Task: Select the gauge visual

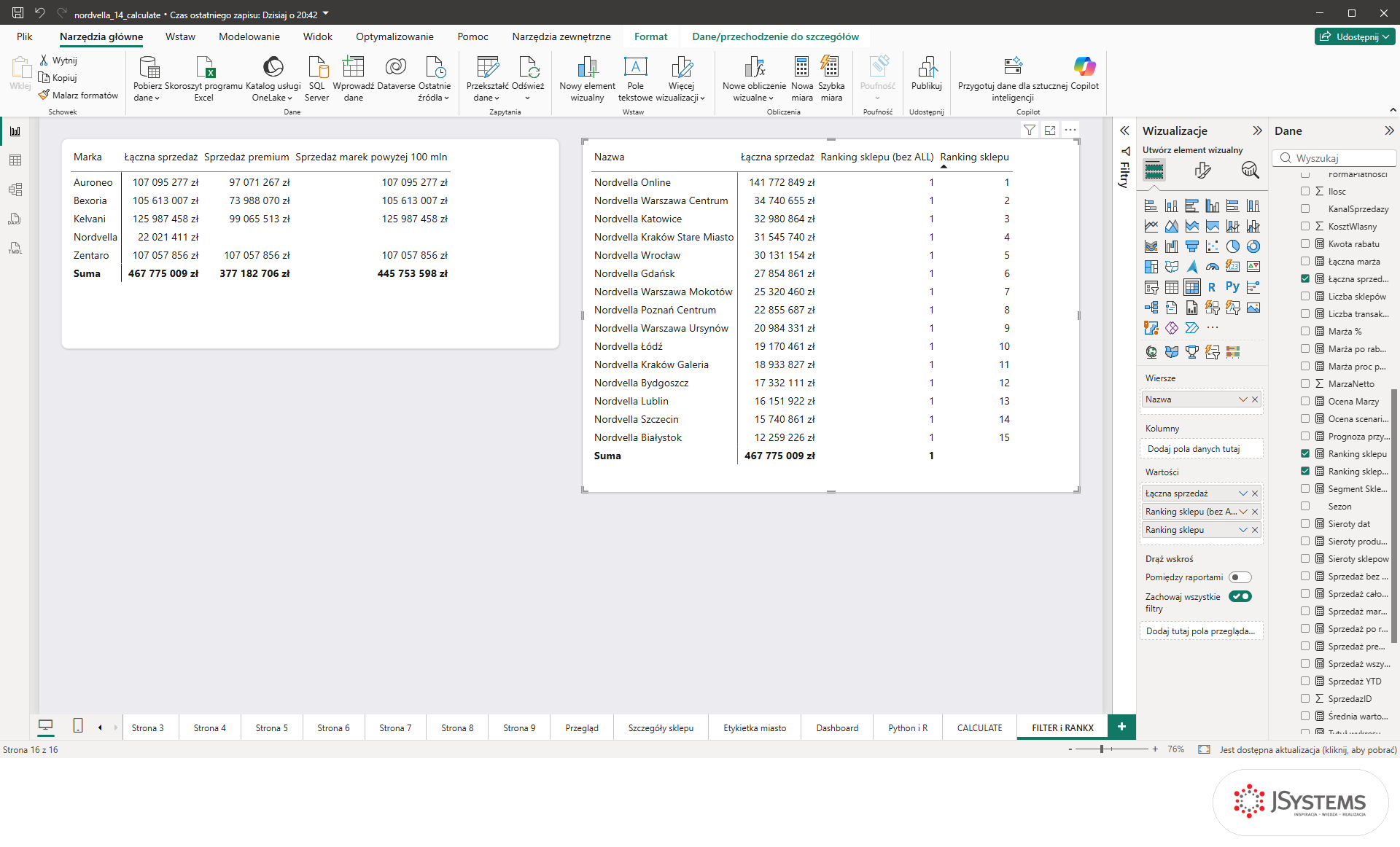Action: pos(1212,267)
